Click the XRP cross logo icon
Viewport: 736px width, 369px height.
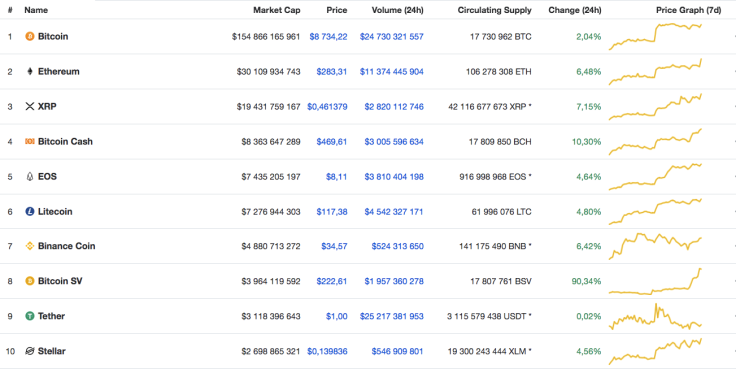point(30,107)
